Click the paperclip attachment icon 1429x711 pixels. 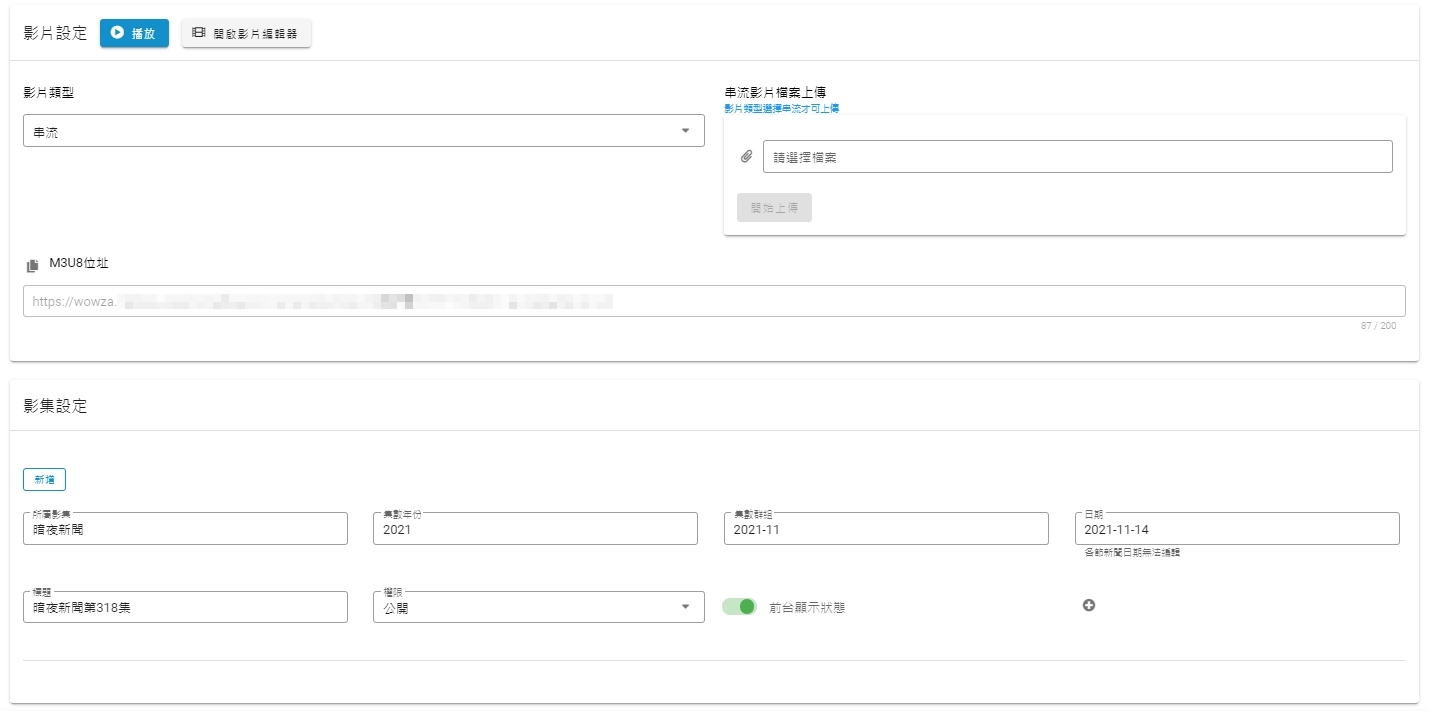pyautogui.click(x=746, y=157)
